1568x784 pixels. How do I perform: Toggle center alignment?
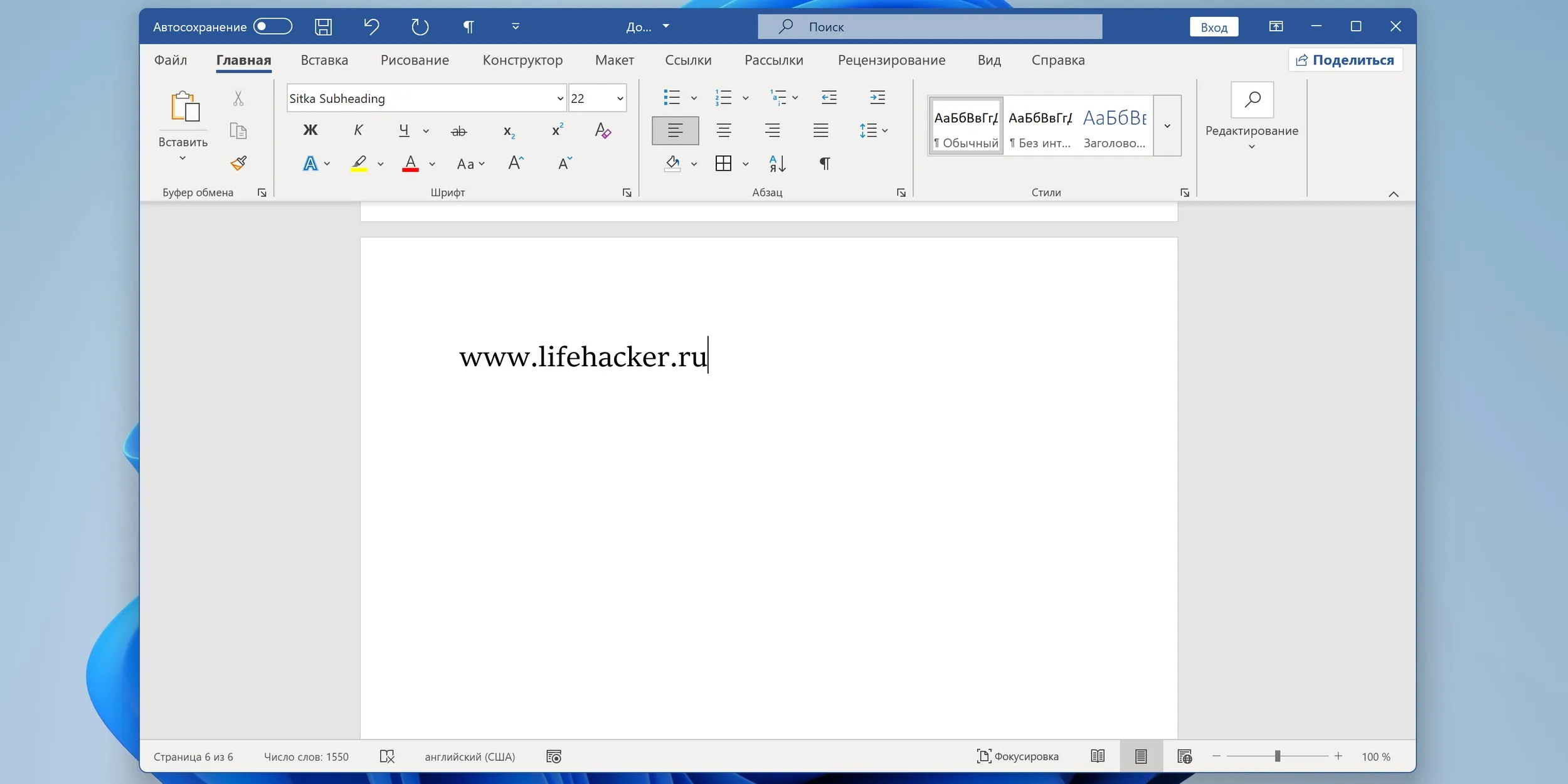pyautogui.click(x=724, y=130)
